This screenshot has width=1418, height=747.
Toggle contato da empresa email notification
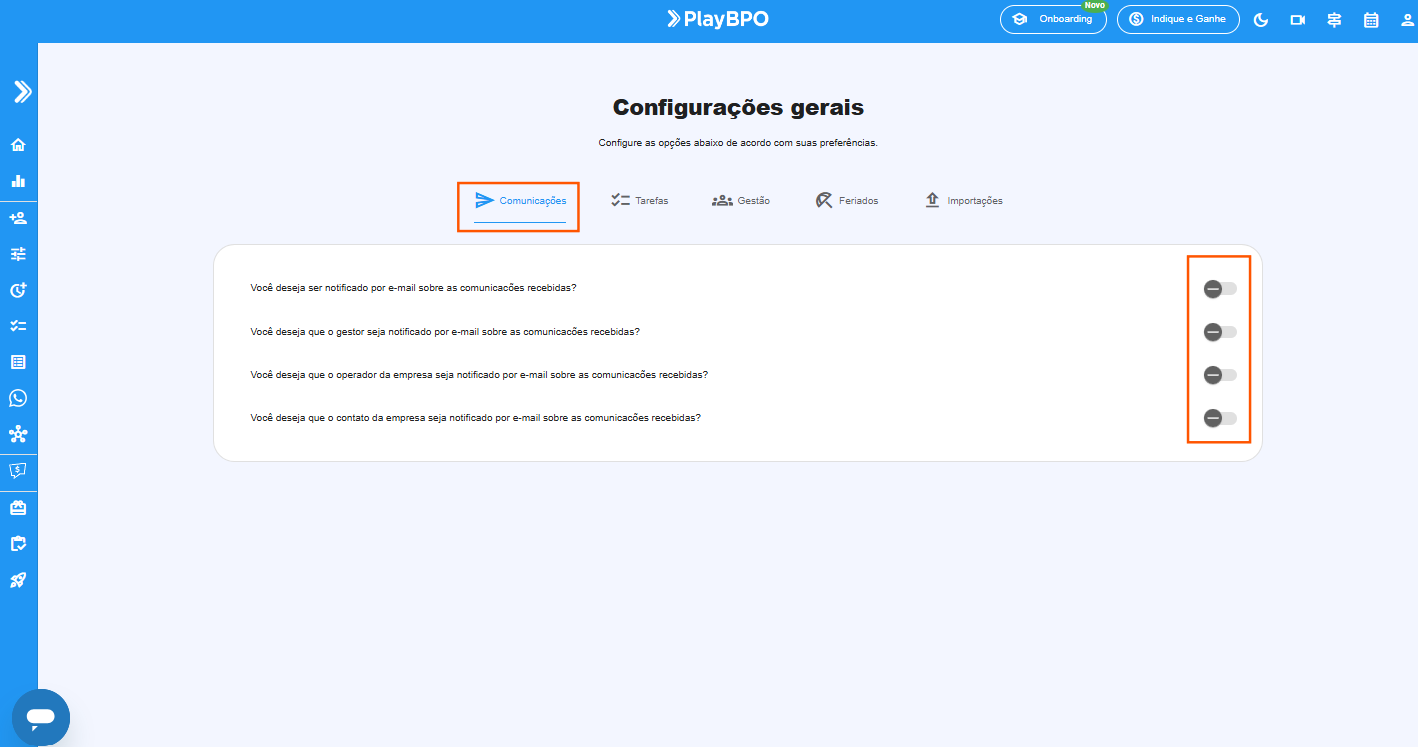pyautogui.click(x=1219, y=418)
